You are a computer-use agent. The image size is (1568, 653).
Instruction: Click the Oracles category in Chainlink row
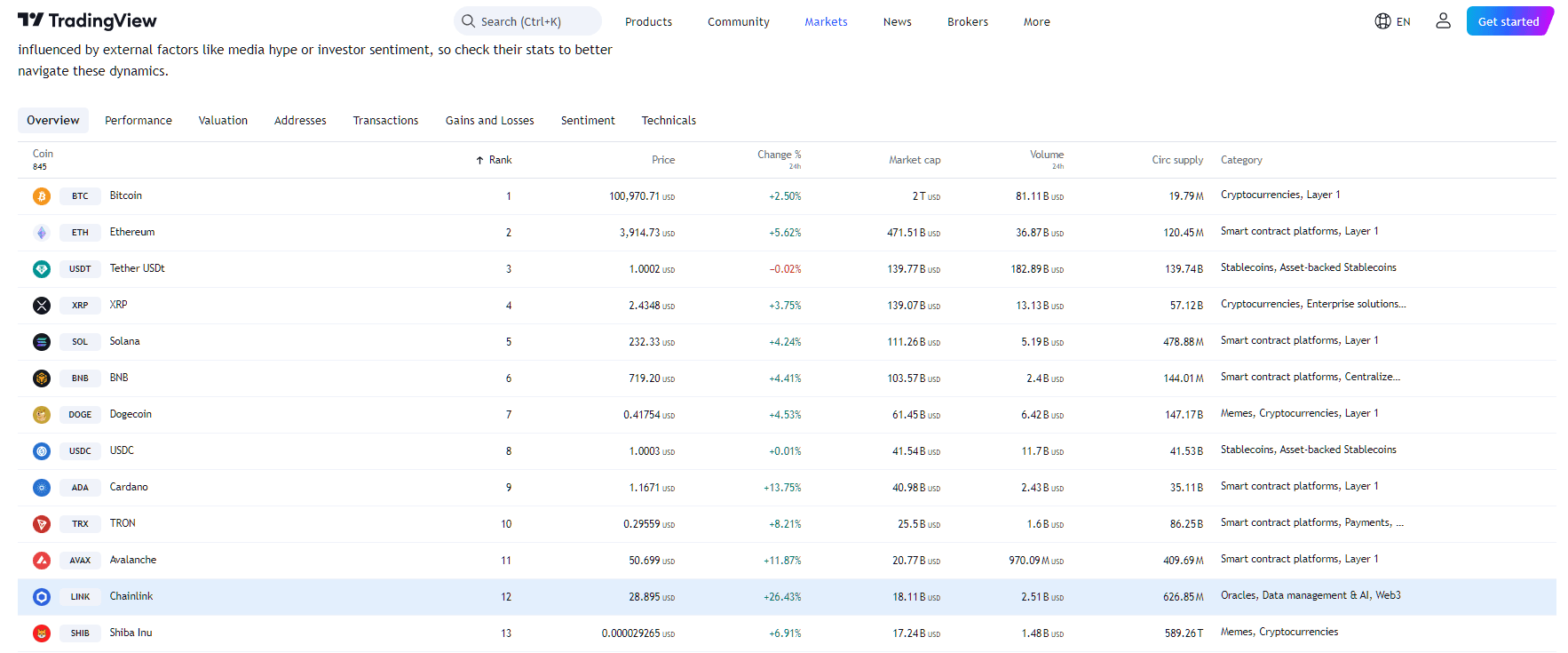tap(1239, 595)
